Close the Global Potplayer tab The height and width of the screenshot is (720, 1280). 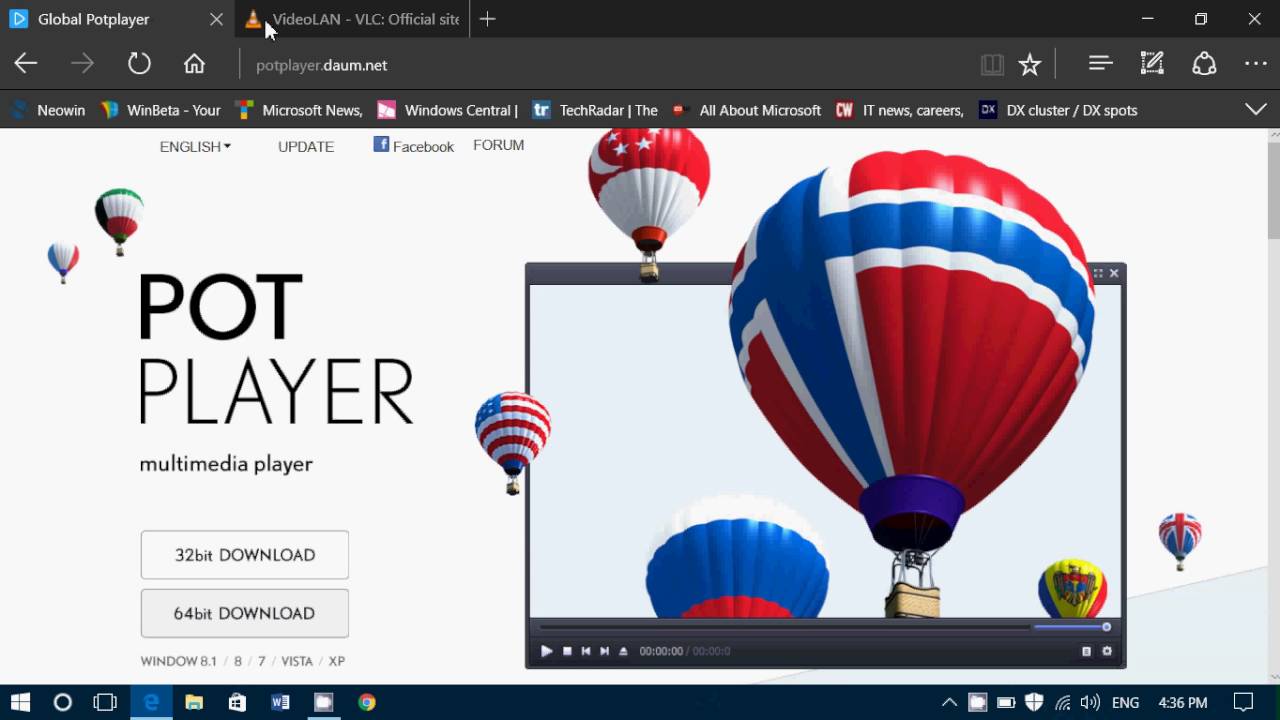(x=216, y=19)
